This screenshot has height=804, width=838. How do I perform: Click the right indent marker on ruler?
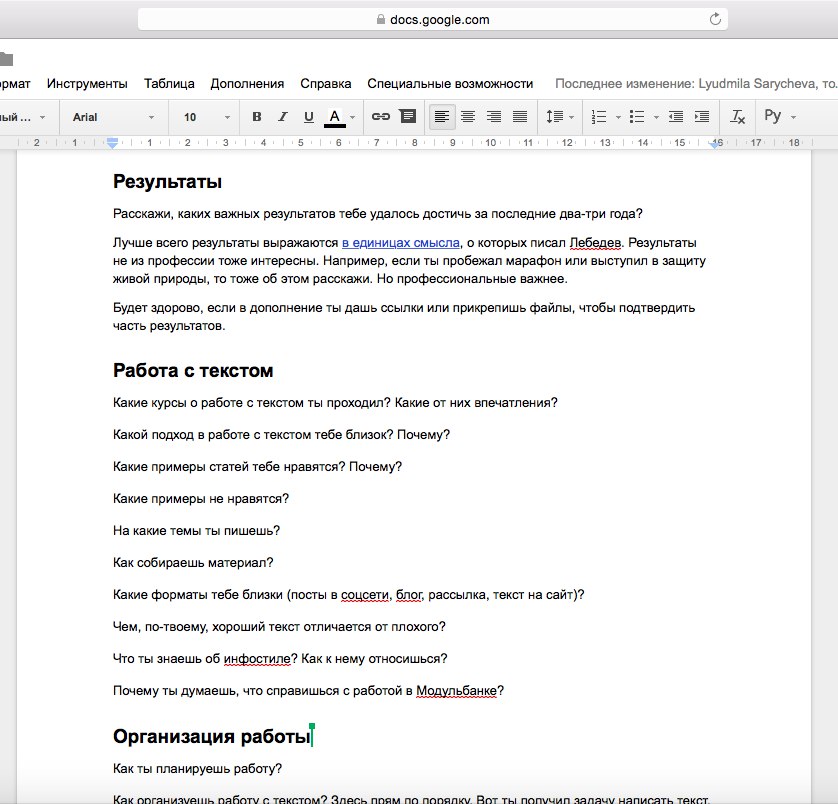pyautogui.click(x=715, y=143)
